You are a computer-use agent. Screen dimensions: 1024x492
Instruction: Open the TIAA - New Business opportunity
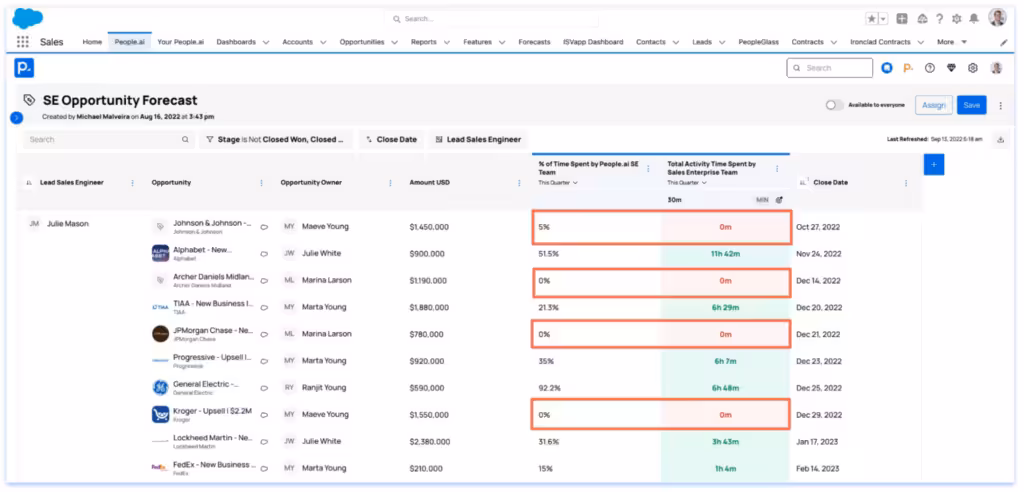point(214,304)
